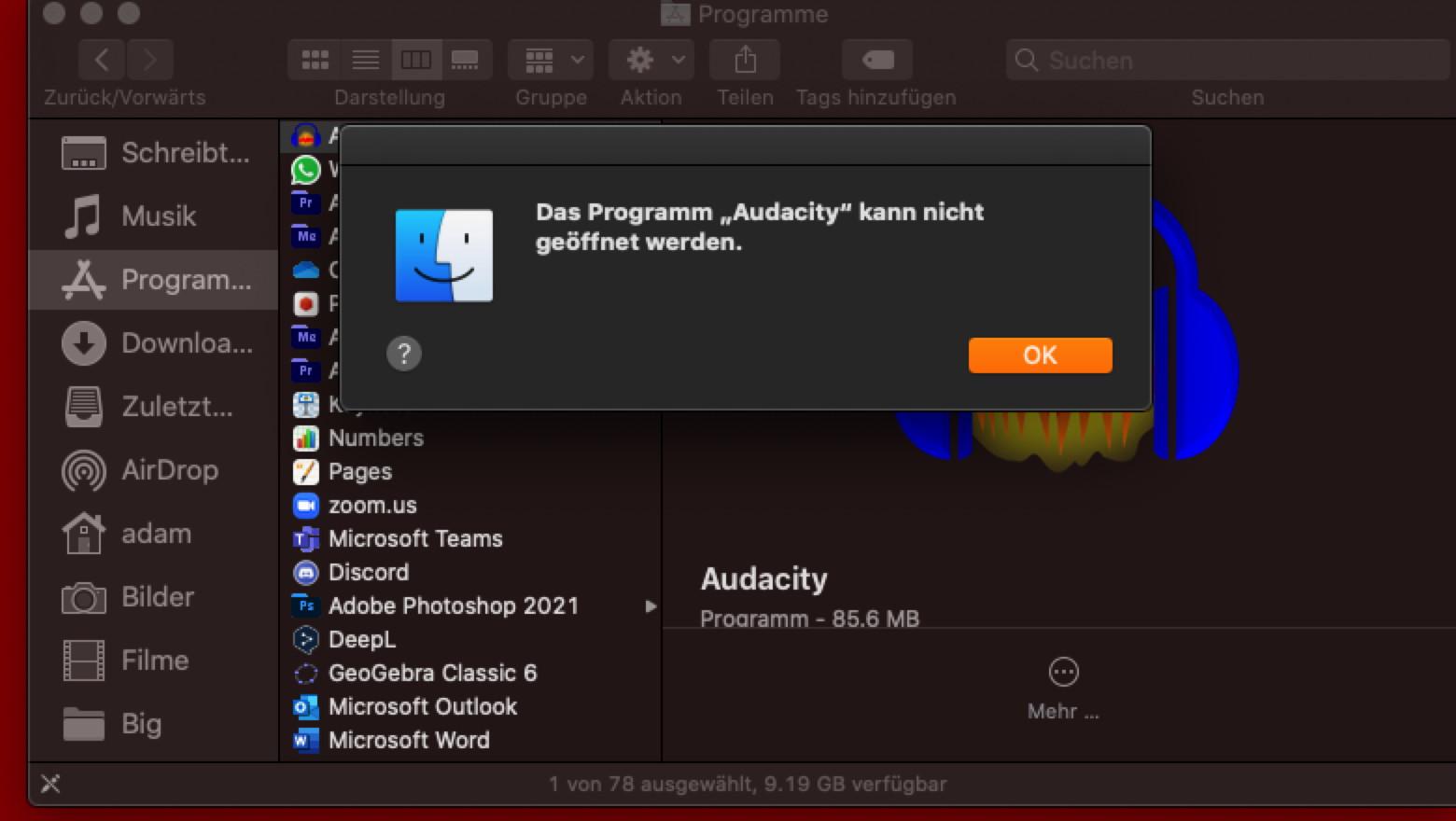This screenshot has width=1456, height=821.
Task: Switch to icon grid view
Action: click(315, 61)
